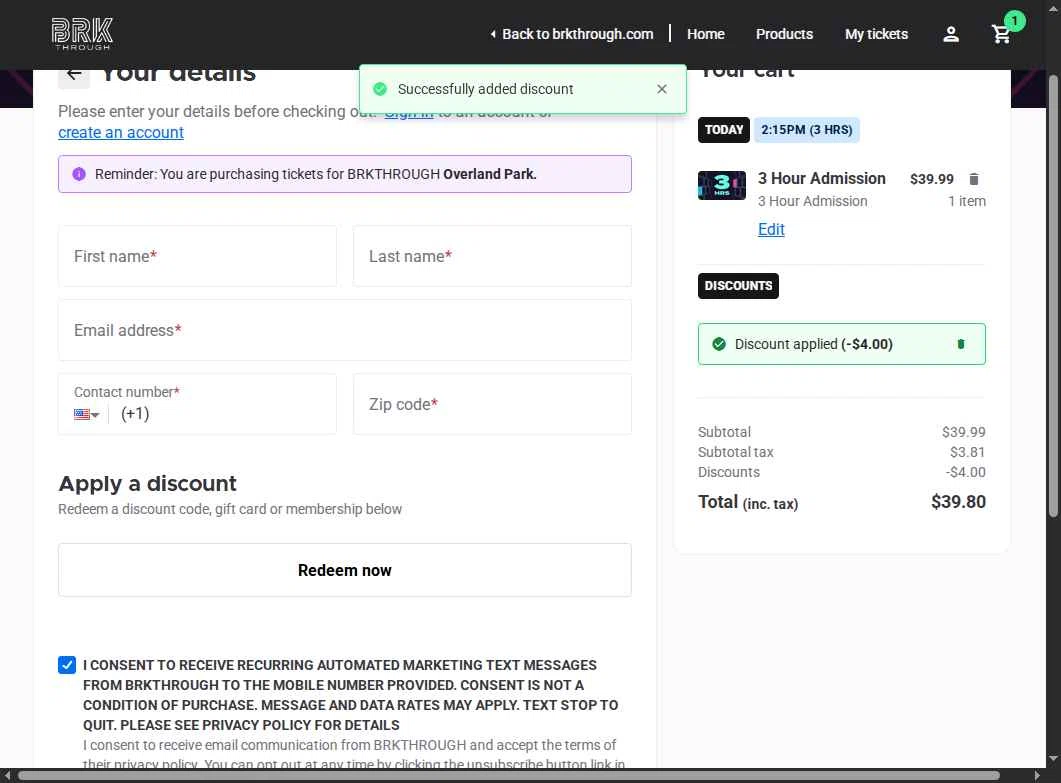Delete the 3 Hour Admission item

(x=974, y=179)
